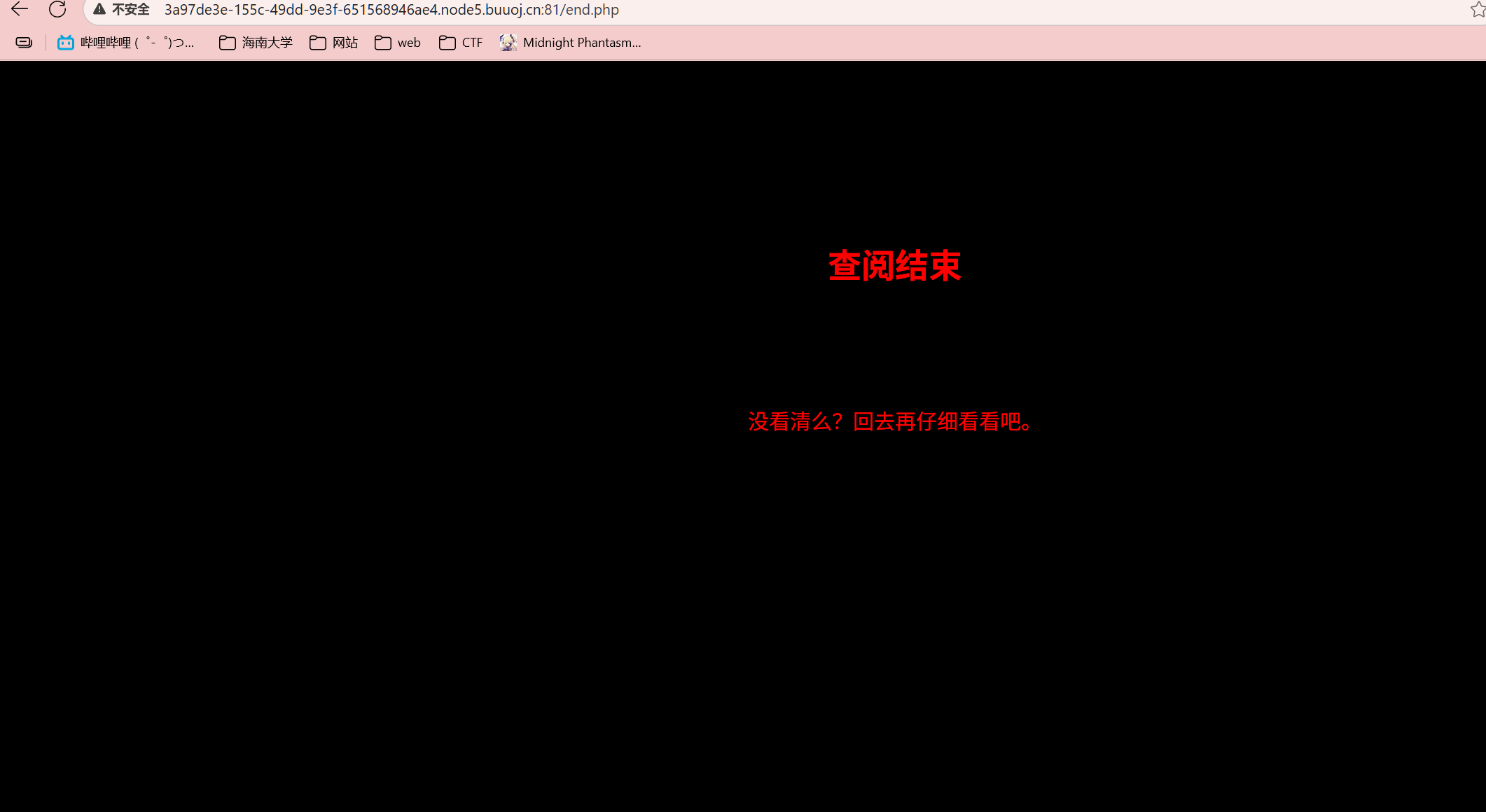
Task: Click the folder icon beside 海南大学
Action: click(x=228, y=43)
